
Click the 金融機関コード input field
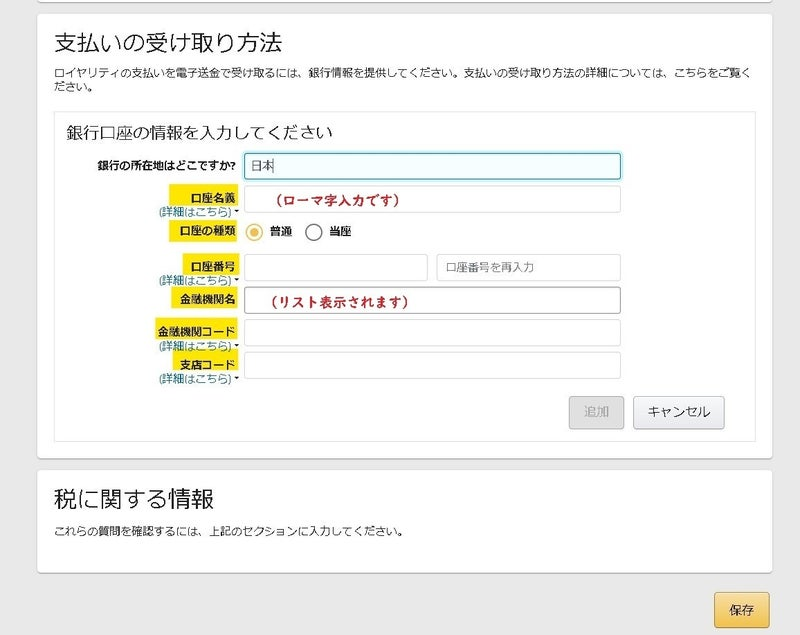(432, 333)
